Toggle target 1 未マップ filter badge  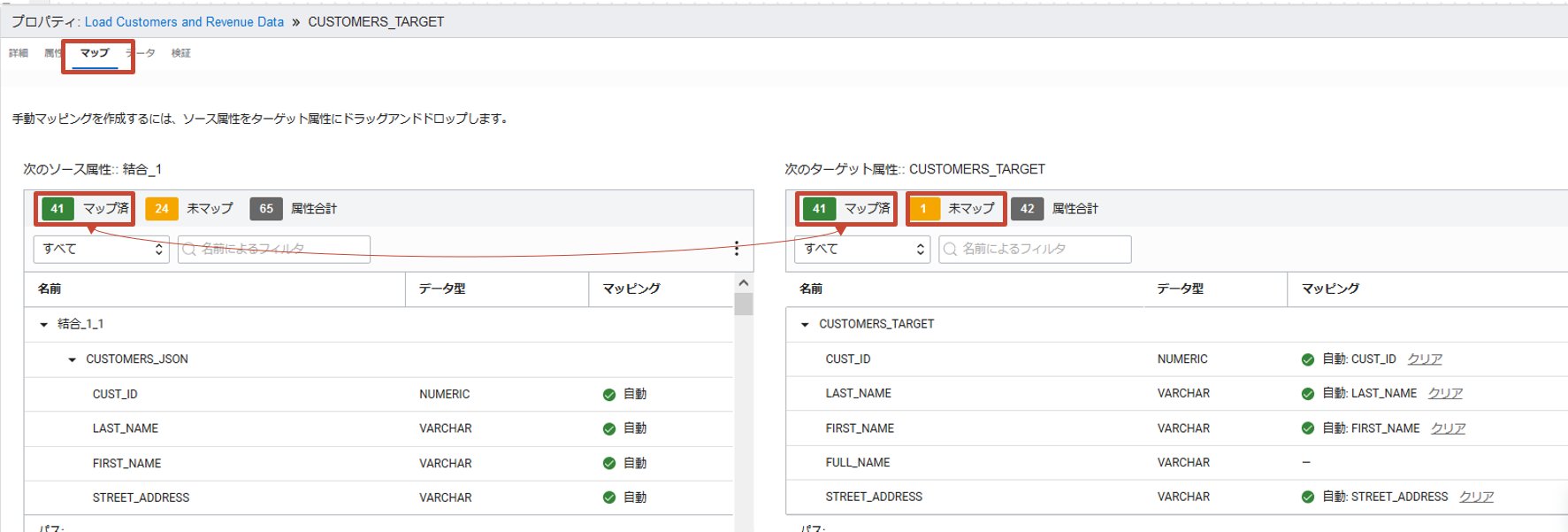pos(955,209)
